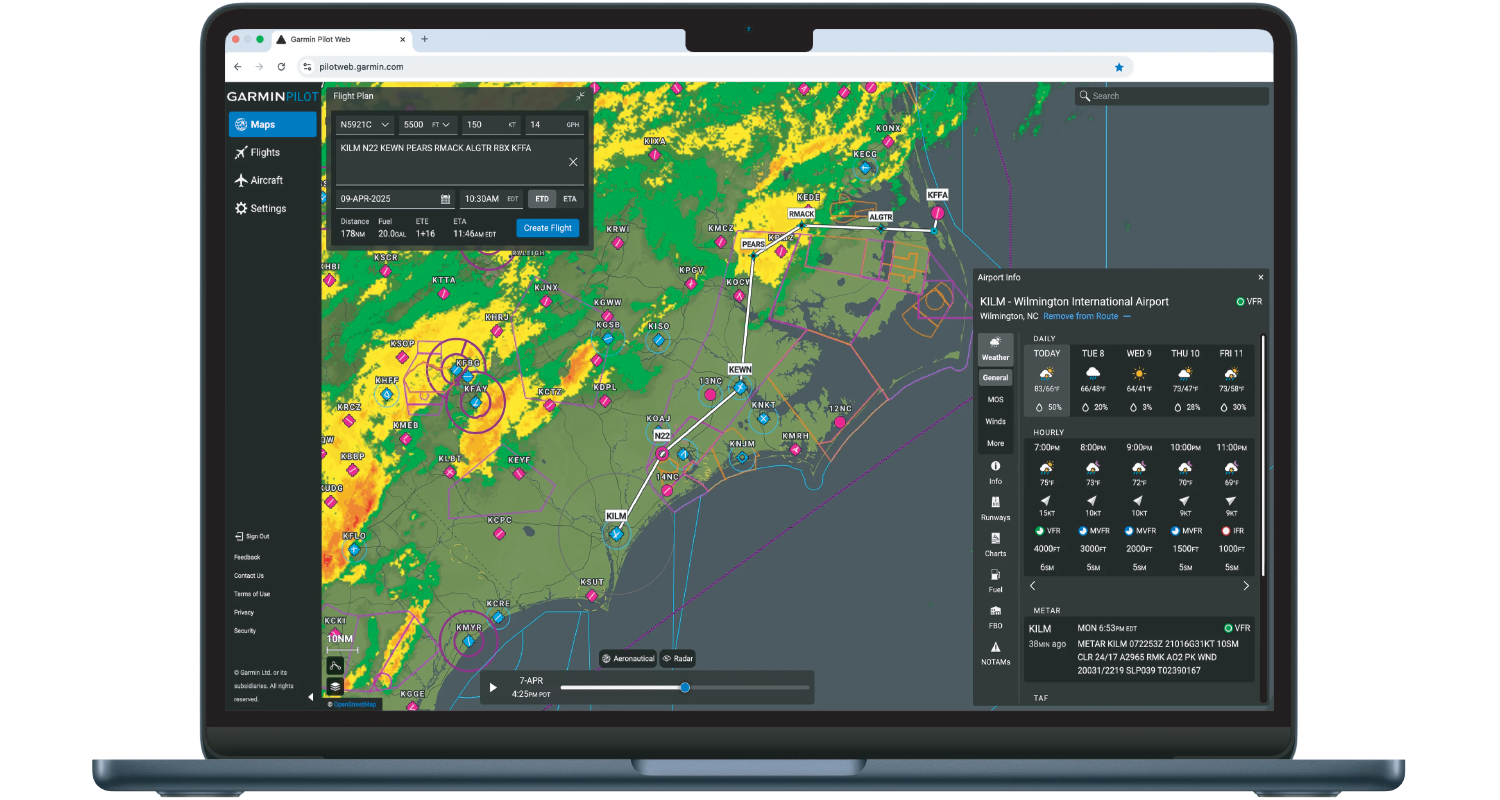Select the TODAY daily forecast
This screenshot has height=800, width=1500.
pyautogui.click(x=1047, y=381)
